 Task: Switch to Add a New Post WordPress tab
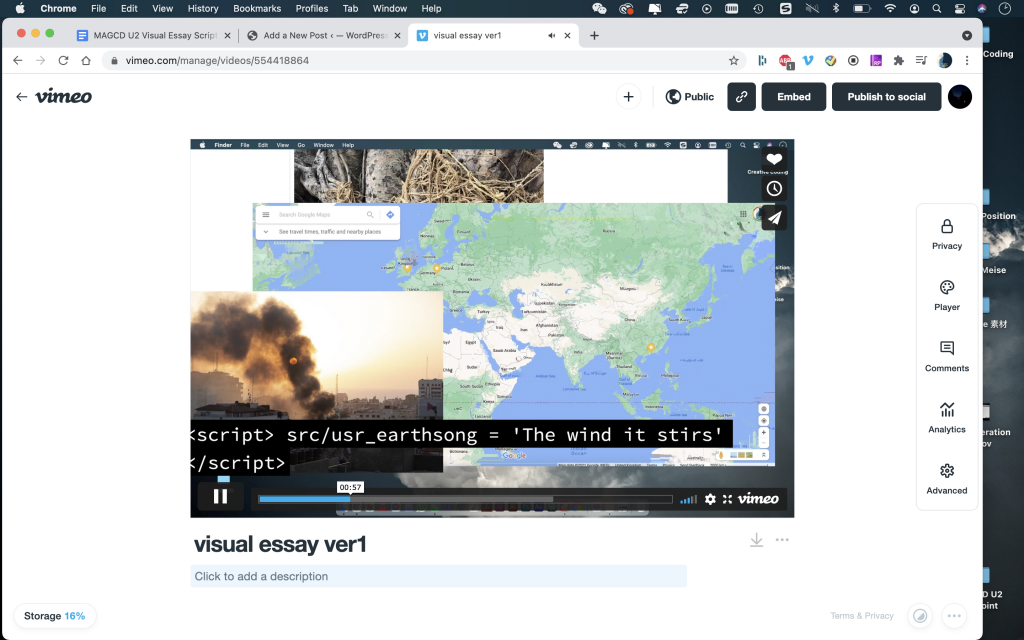pyautogui.click(x=325, y=35)
